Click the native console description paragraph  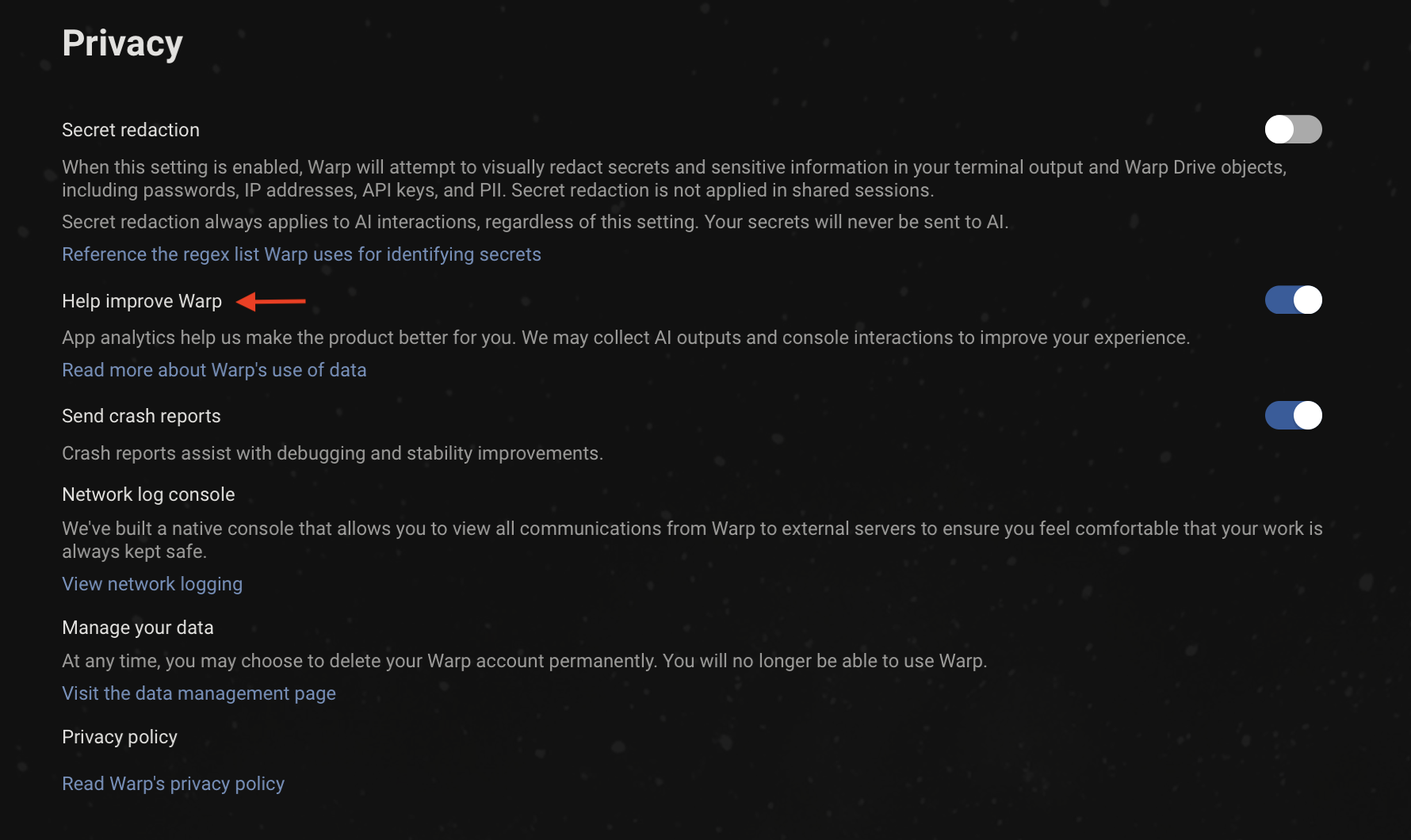691,529
